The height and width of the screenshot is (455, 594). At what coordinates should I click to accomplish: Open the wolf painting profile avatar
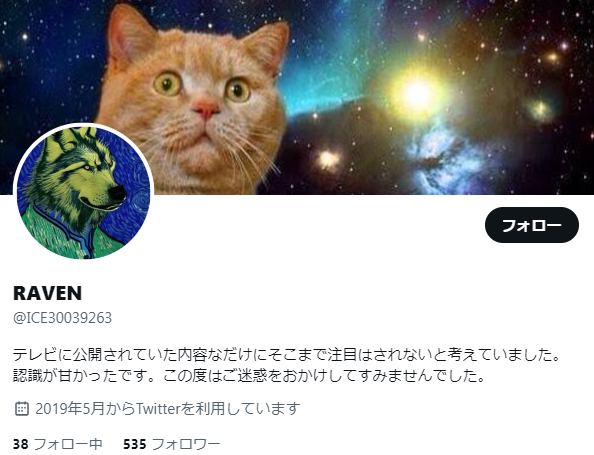pyautogui.click(x=83, y=193)
